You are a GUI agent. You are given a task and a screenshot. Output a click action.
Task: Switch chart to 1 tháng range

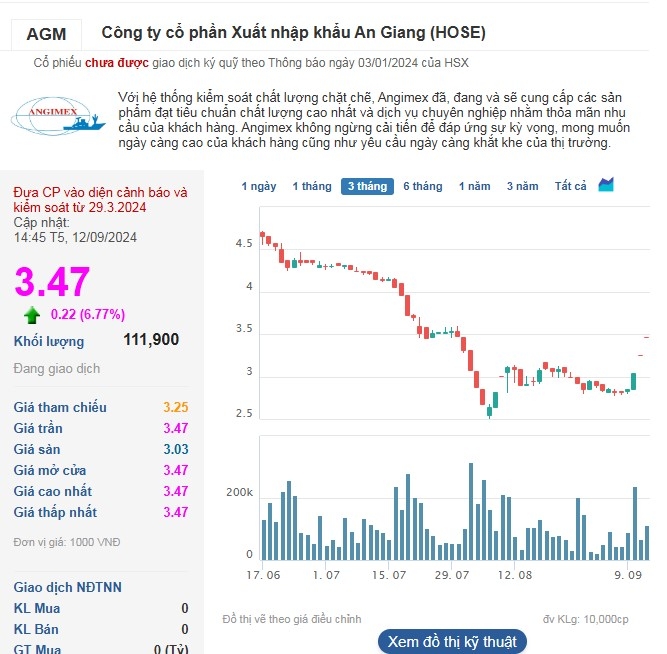311,187
